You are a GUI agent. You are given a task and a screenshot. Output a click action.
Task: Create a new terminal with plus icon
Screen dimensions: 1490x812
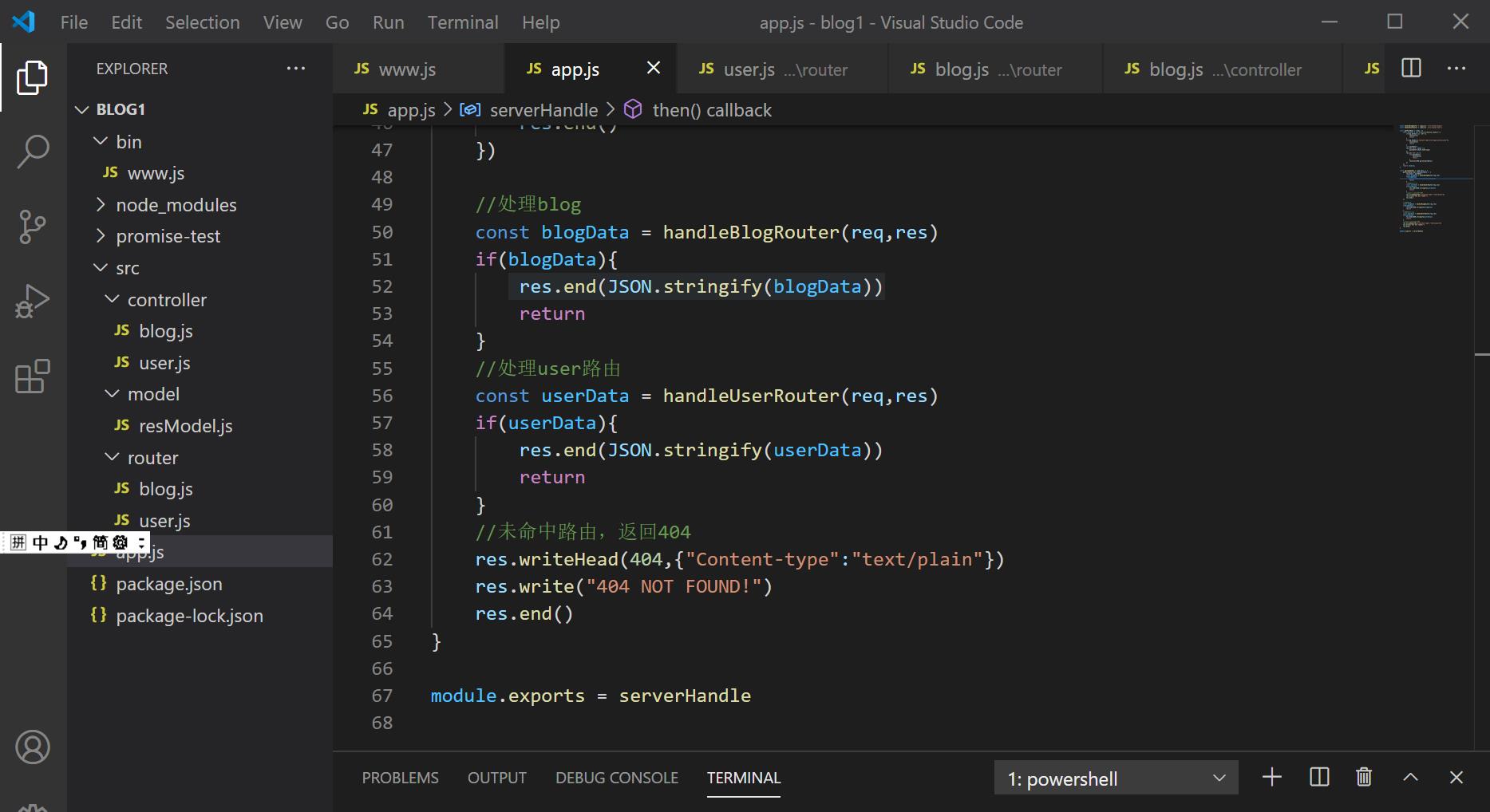[x=1272, y=777]
